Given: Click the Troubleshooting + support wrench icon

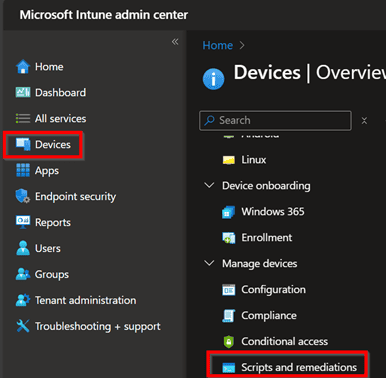Looking at the screenshot, I should (x=23, y=326).
